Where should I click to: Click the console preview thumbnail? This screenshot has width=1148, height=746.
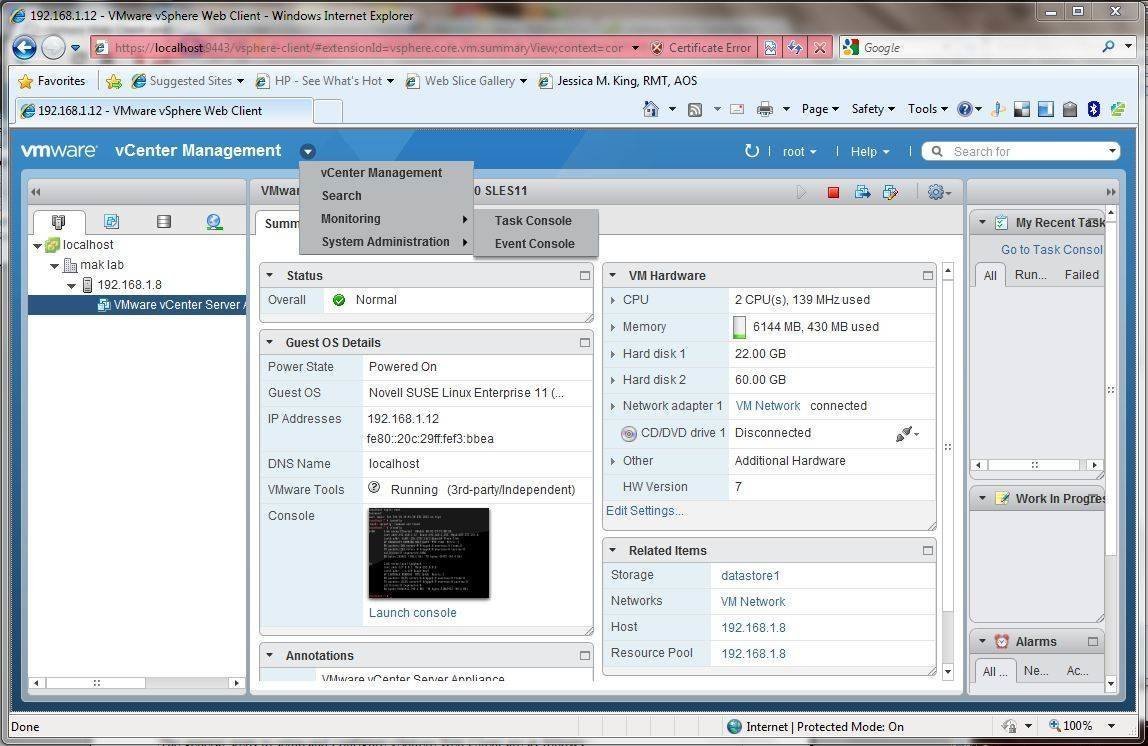tap(428, 553)
